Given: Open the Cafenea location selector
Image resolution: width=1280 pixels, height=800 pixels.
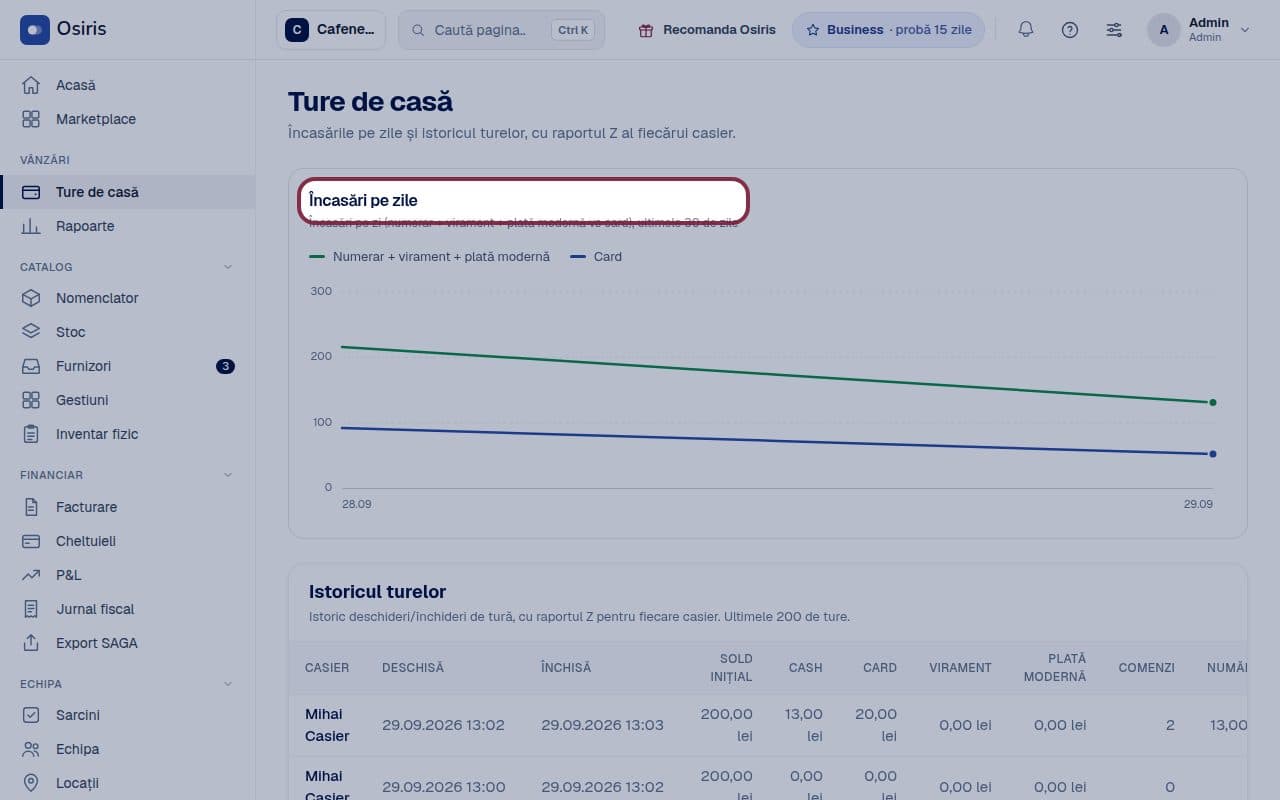Looking at the screenshot, I should tap(331, 30).
